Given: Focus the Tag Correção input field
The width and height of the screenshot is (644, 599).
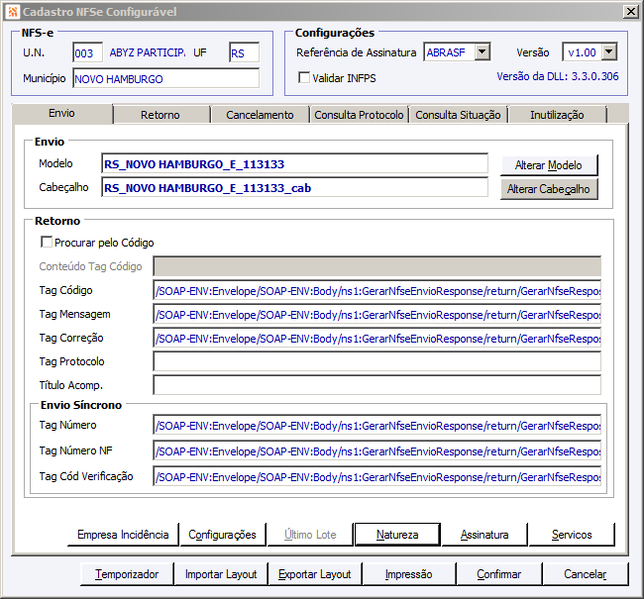Looking at the screenshot, I should (x=377, y=339).
